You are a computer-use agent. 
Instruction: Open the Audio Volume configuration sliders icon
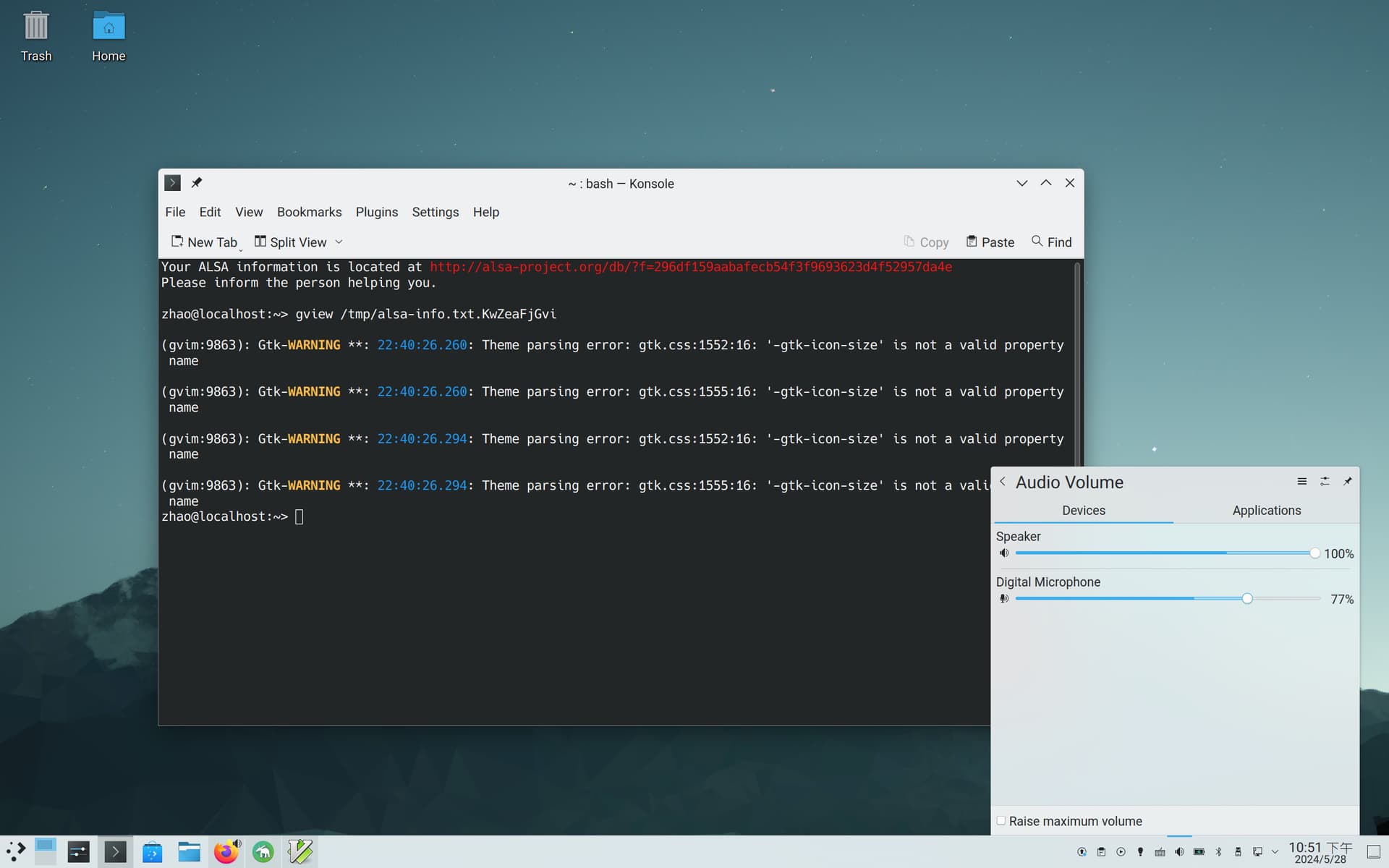click(1325, 481)
